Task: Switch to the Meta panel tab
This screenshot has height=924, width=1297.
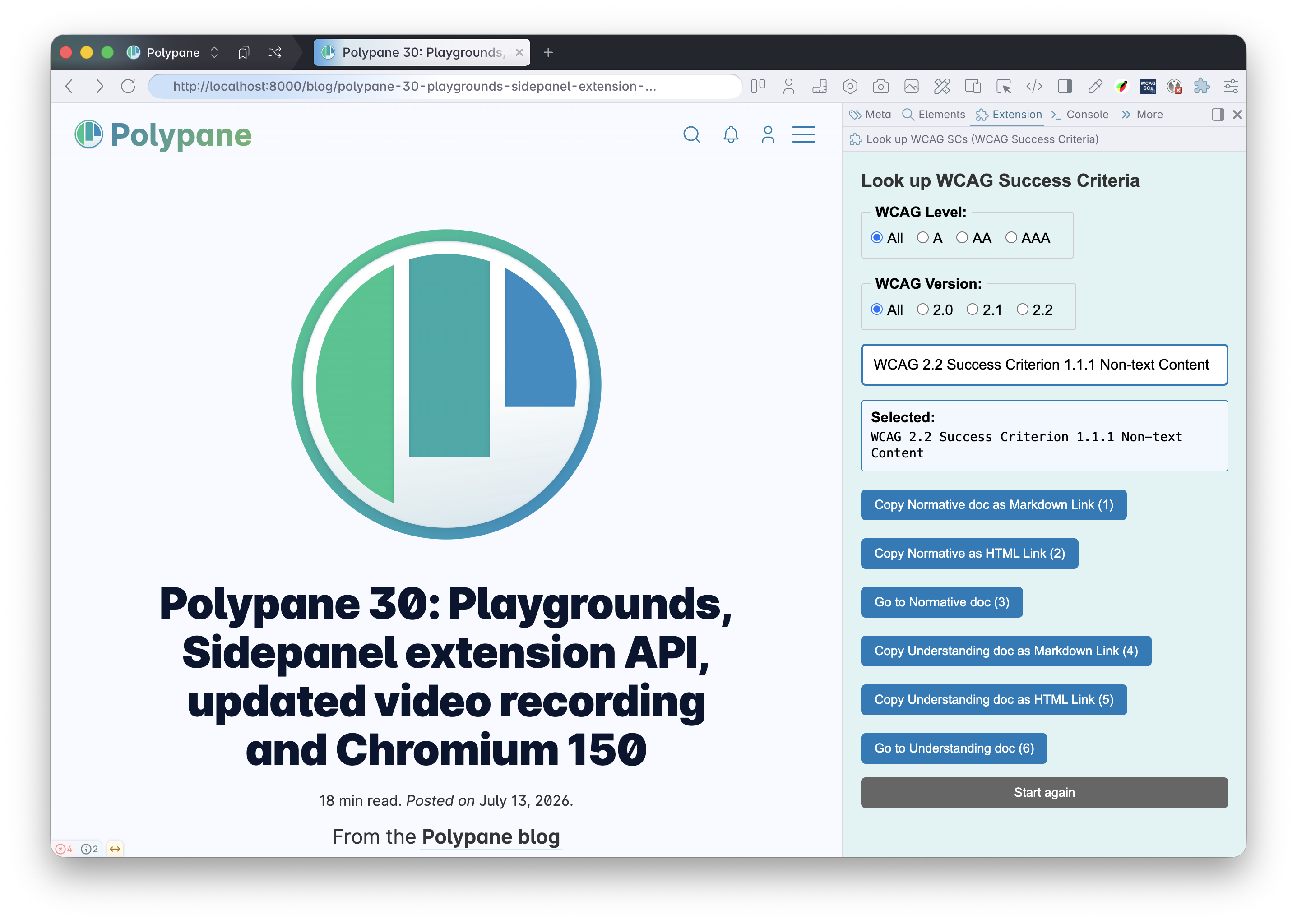Action: point(870,114)
